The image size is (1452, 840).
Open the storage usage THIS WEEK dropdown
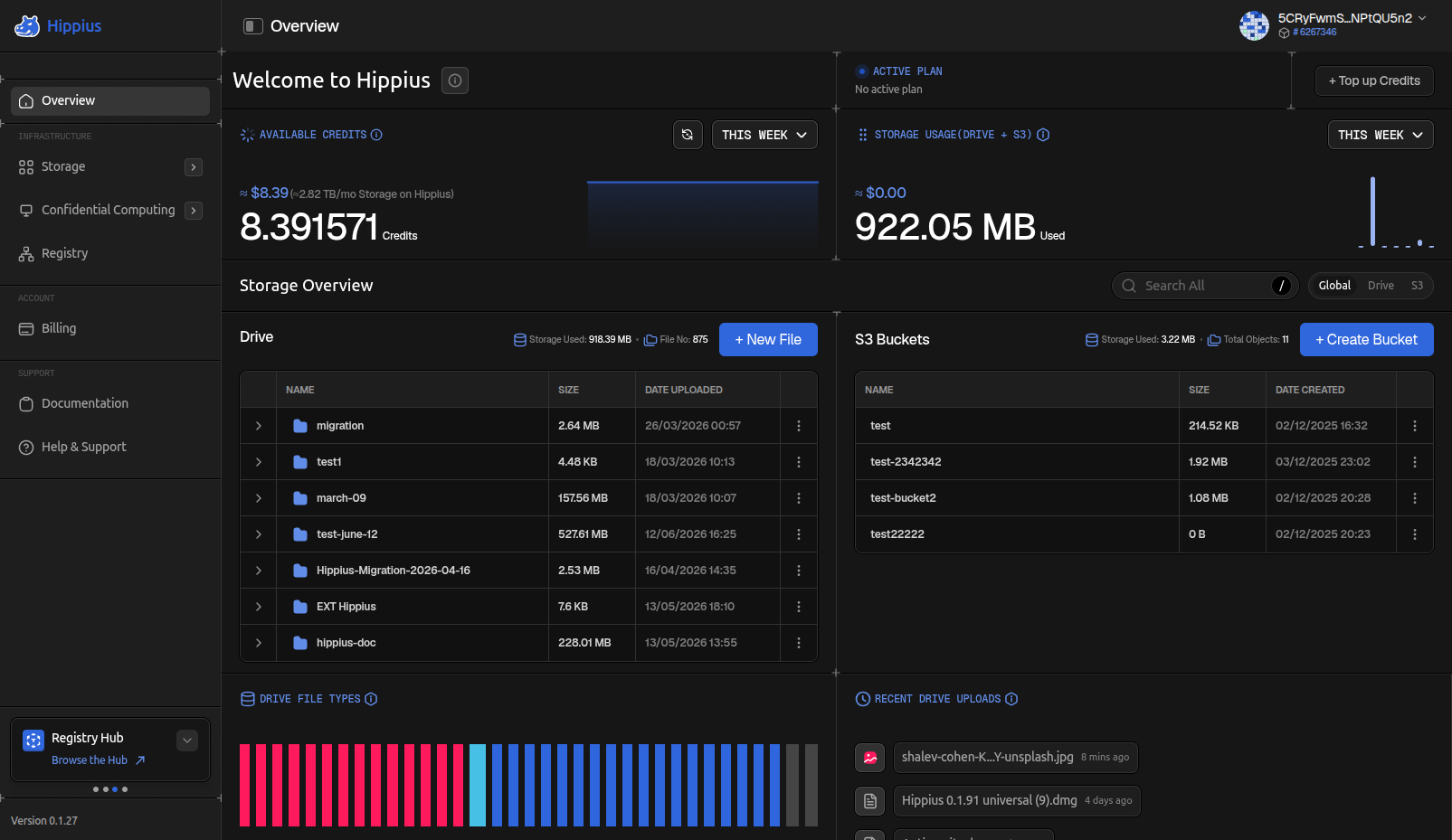1381,135
